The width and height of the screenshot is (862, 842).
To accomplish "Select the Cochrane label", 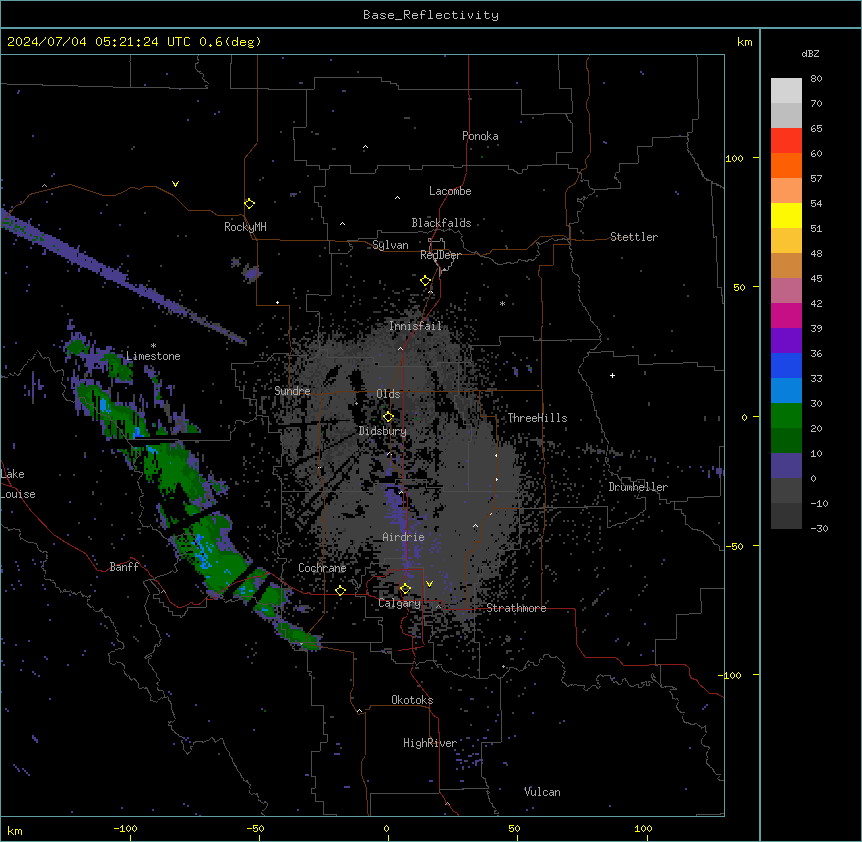I will (322, 568).
